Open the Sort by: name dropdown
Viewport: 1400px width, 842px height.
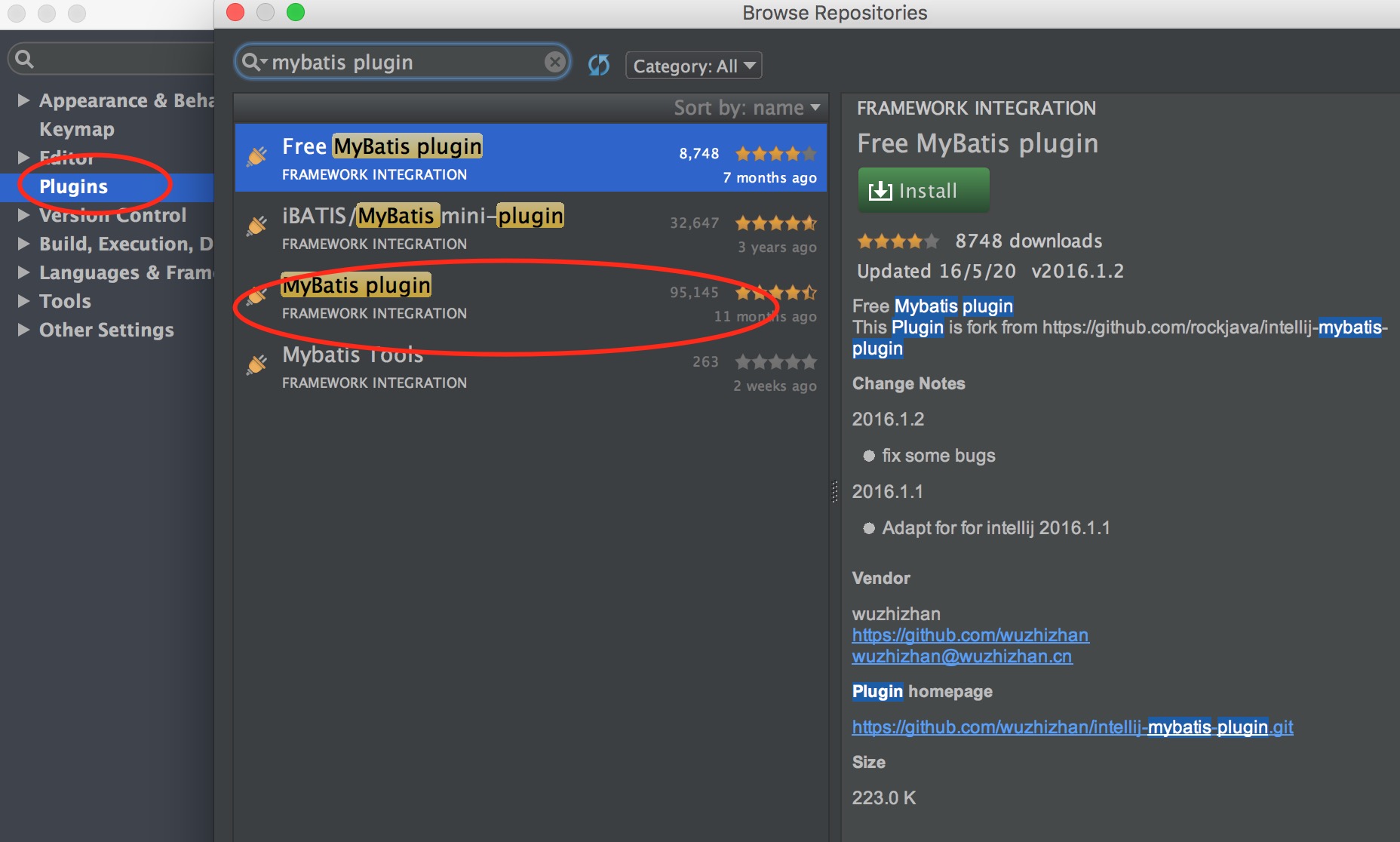(x=747, y=108)
